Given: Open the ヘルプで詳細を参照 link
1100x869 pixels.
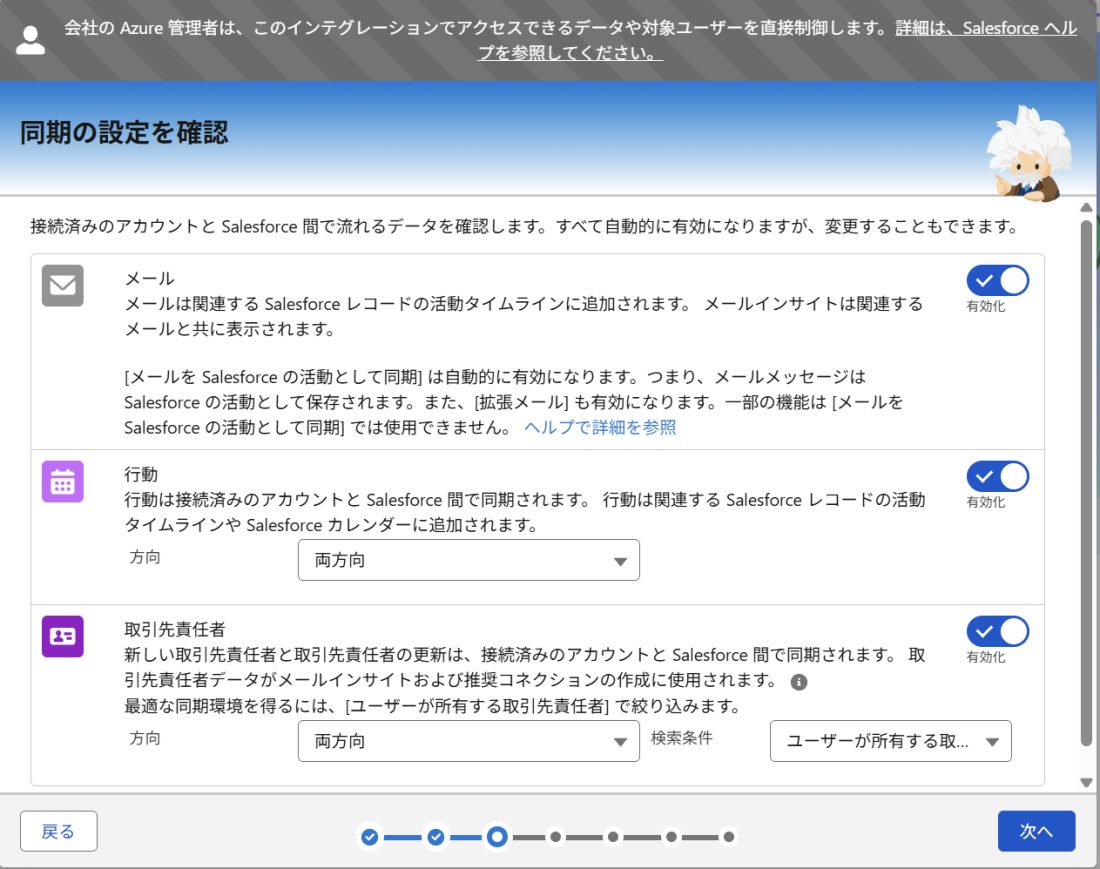Looking at the screenshot, I should pos(600,427).
